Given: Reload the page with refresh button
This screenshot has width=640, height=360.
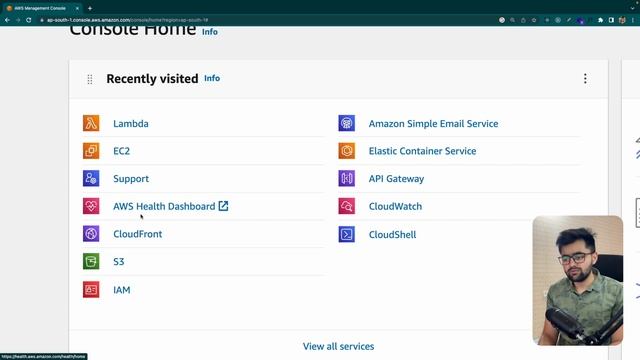Looking at the screenshot, I should point(29,20).
